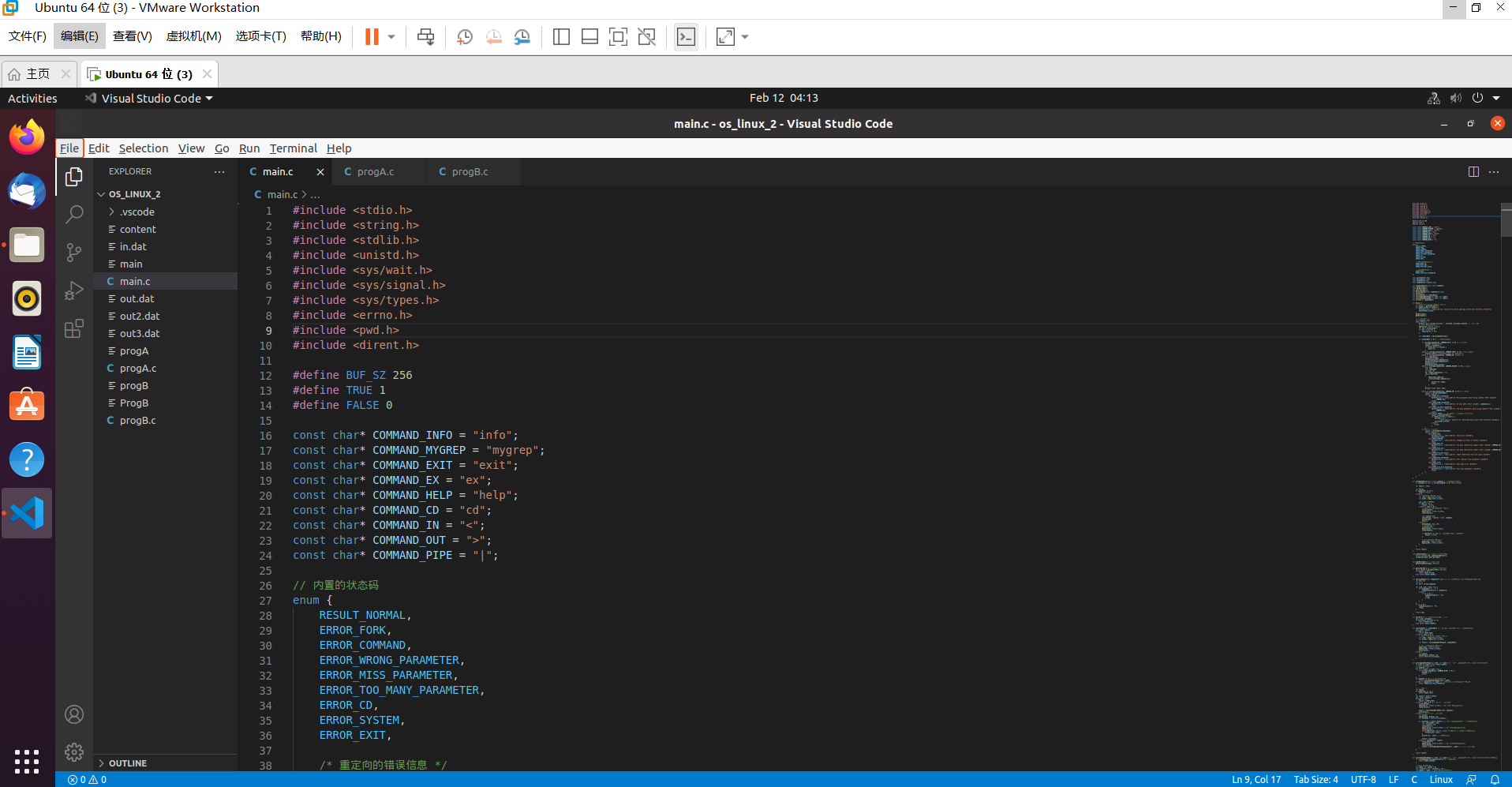Open LibreOffice Writer from the dock
This screenshot has height=787, width=1512.
[x=27, y=352]
